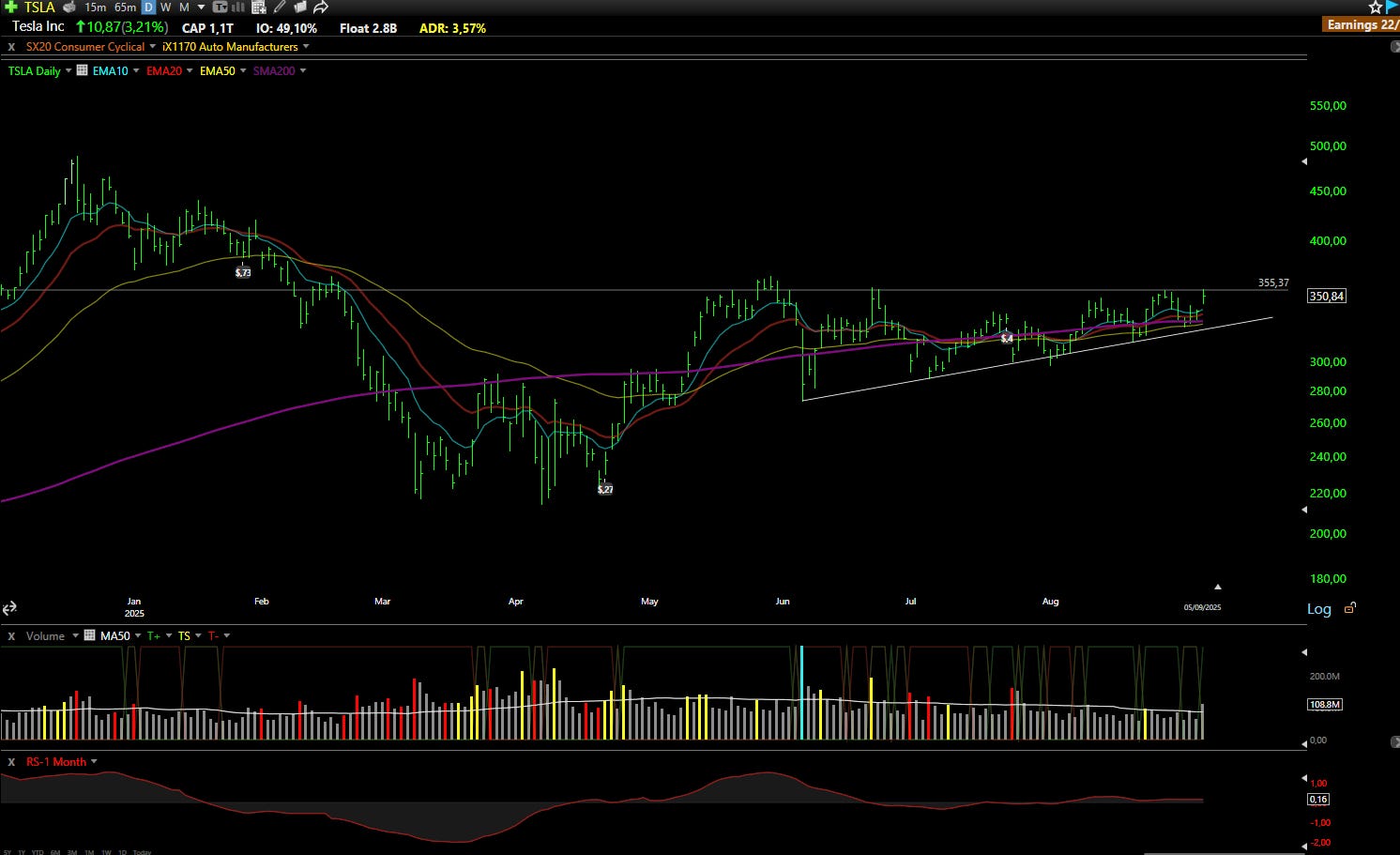Viewport: 1400px width, 855px height.
Task: Click the grid icon beside Volume
Action: (90, 635)
